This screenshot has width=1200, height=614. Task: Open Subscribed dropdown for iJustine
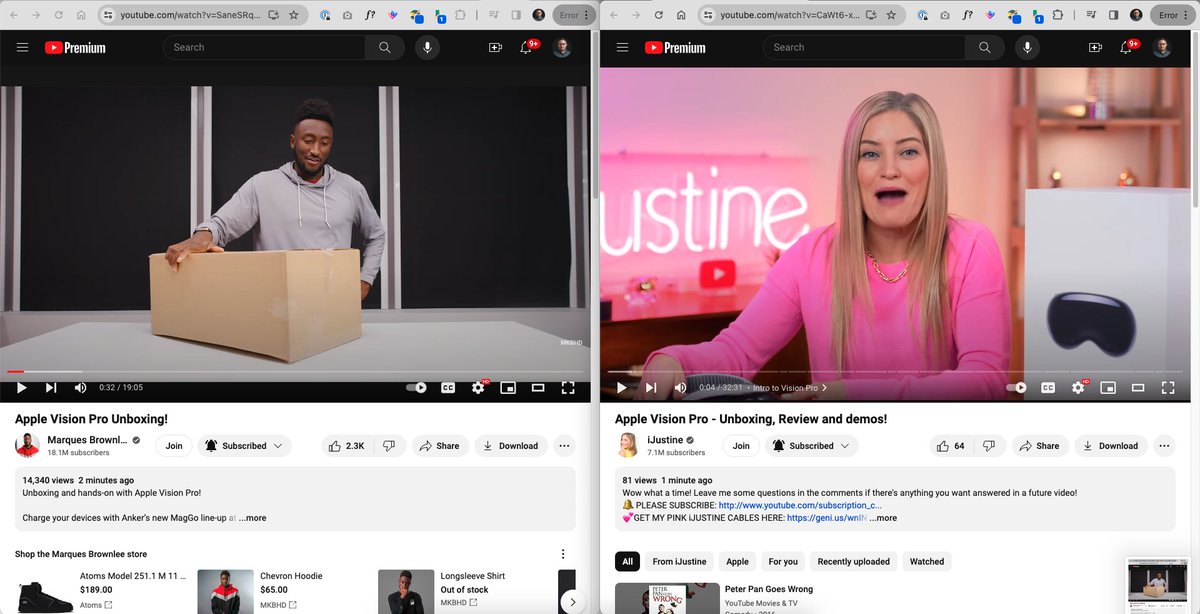[x=811, y=446]
